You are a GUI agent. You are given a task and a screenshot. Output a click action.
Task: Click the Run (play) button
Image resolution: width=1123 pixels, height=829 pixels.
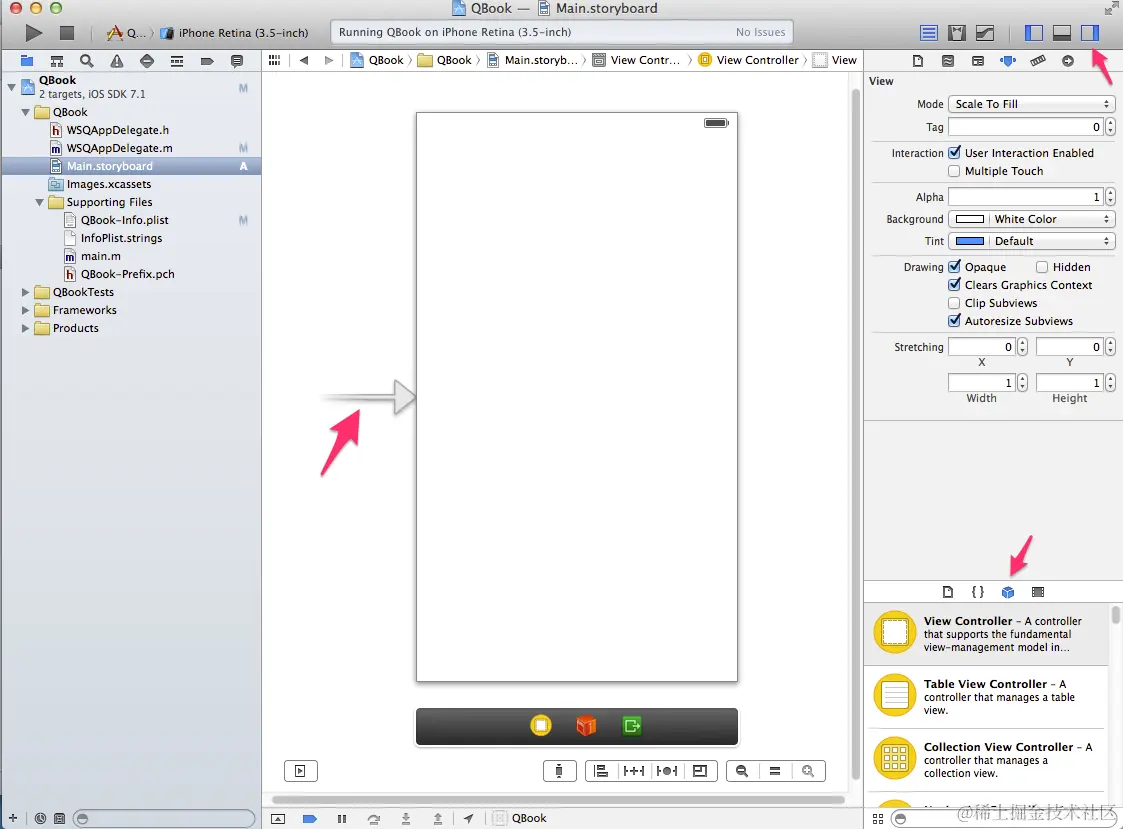coord(33,32)
